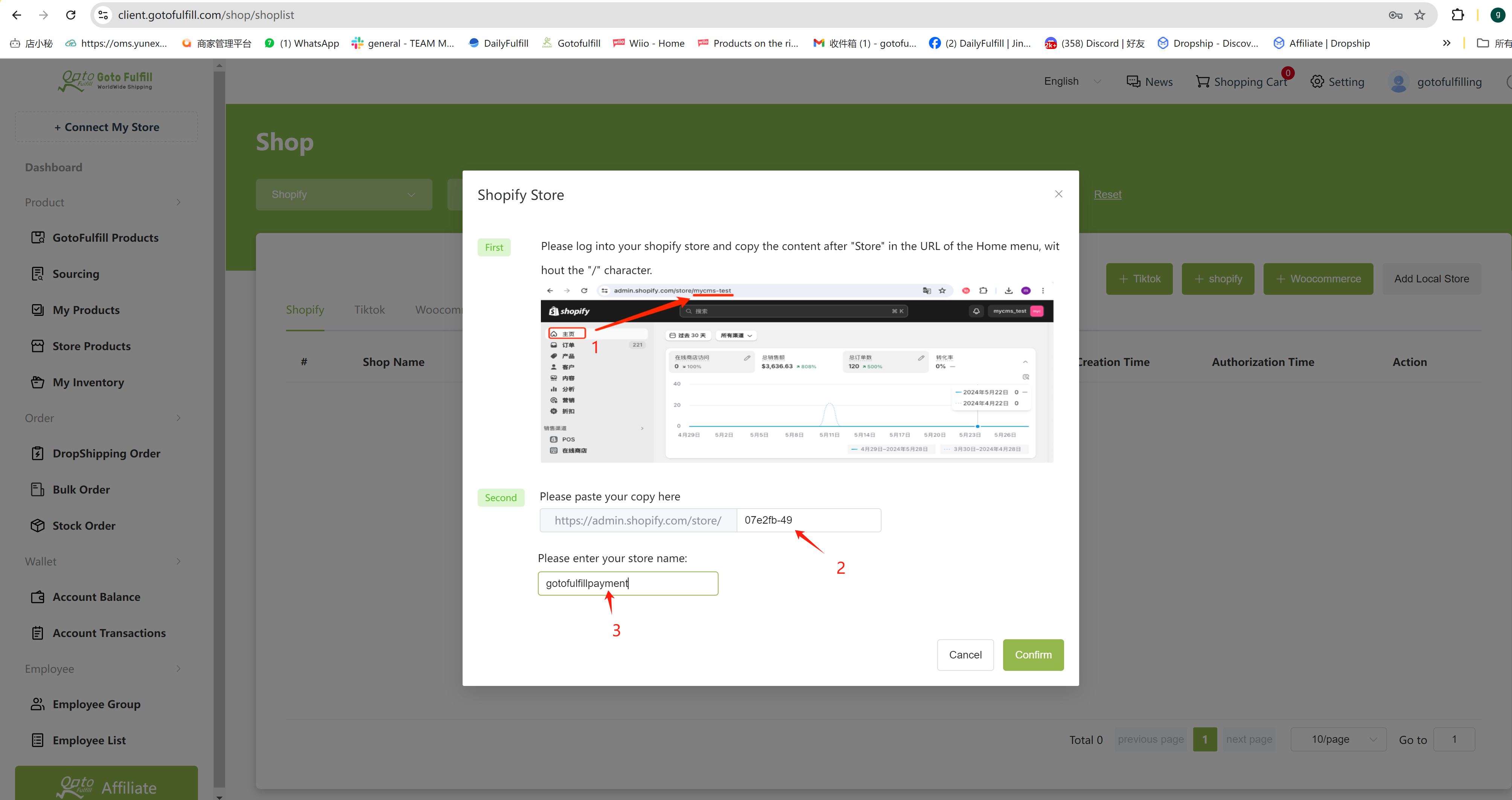Click the + Woocommerce button
The height and width of the screenshot is (800, 1512).
click(x=1318, y=279)
